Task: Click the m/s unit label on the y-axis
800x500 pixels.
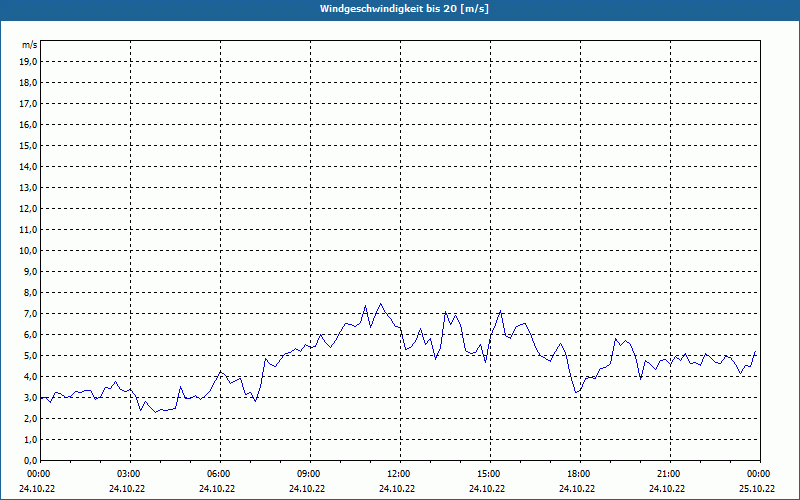Action: pyautogui.click(x=29, y=45)
